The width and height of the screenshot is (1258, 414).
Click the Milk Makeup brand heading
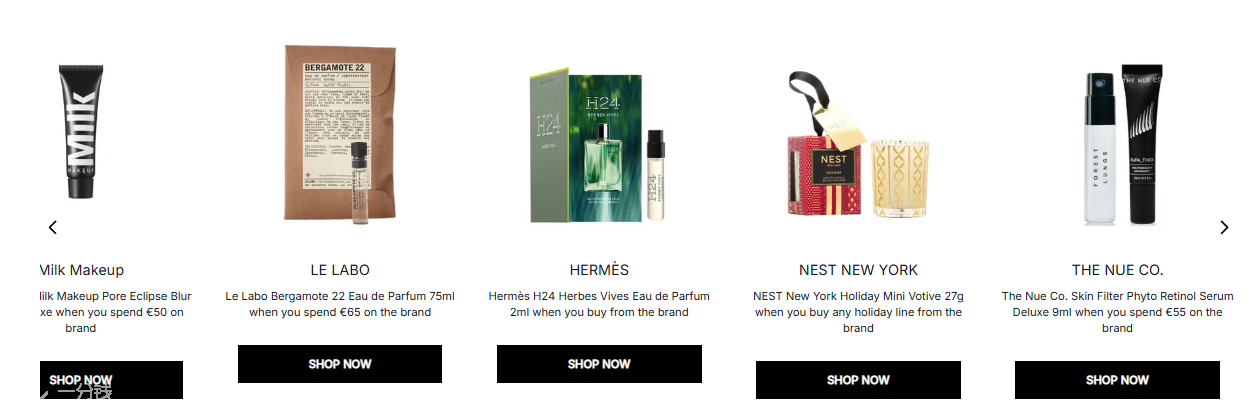tap(82, 270)
